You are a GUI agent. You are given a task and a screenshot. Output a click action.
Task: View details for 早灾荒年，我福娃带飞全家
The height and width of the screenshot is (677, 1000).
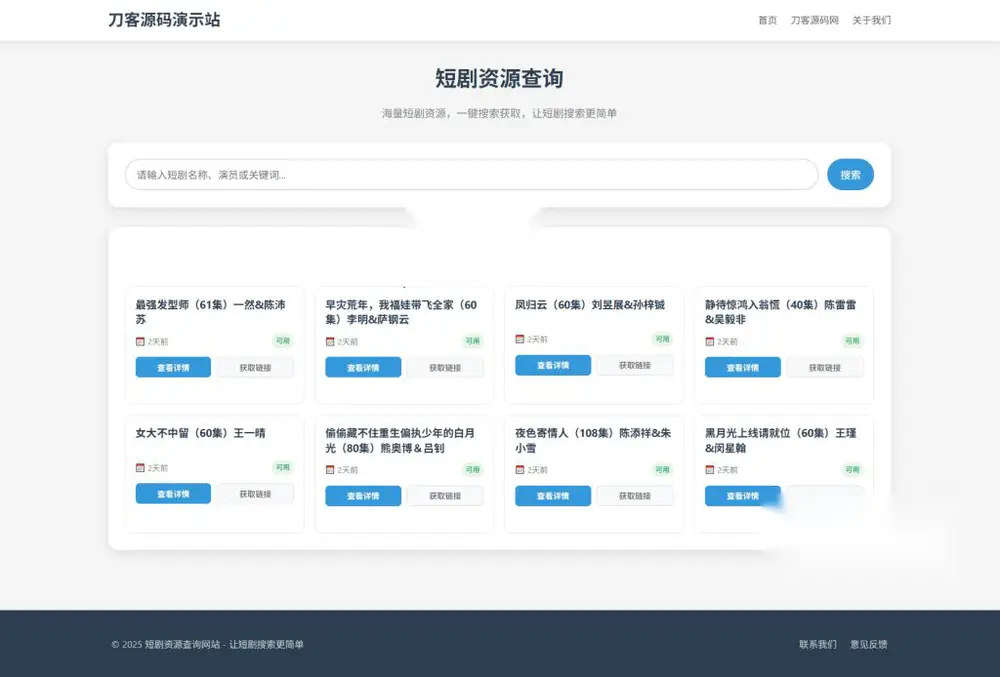click(x=363, y=367)
